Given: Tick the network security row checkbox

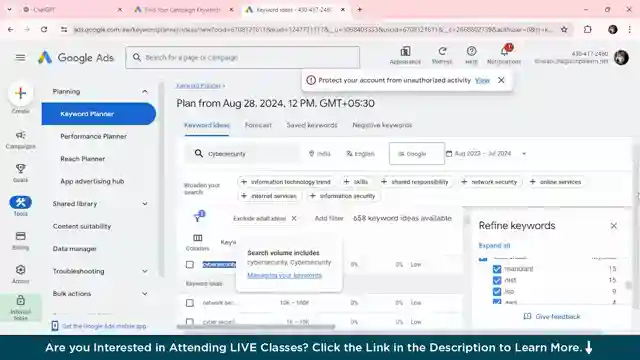Looking at the screenshot, I should click(190, 303).
